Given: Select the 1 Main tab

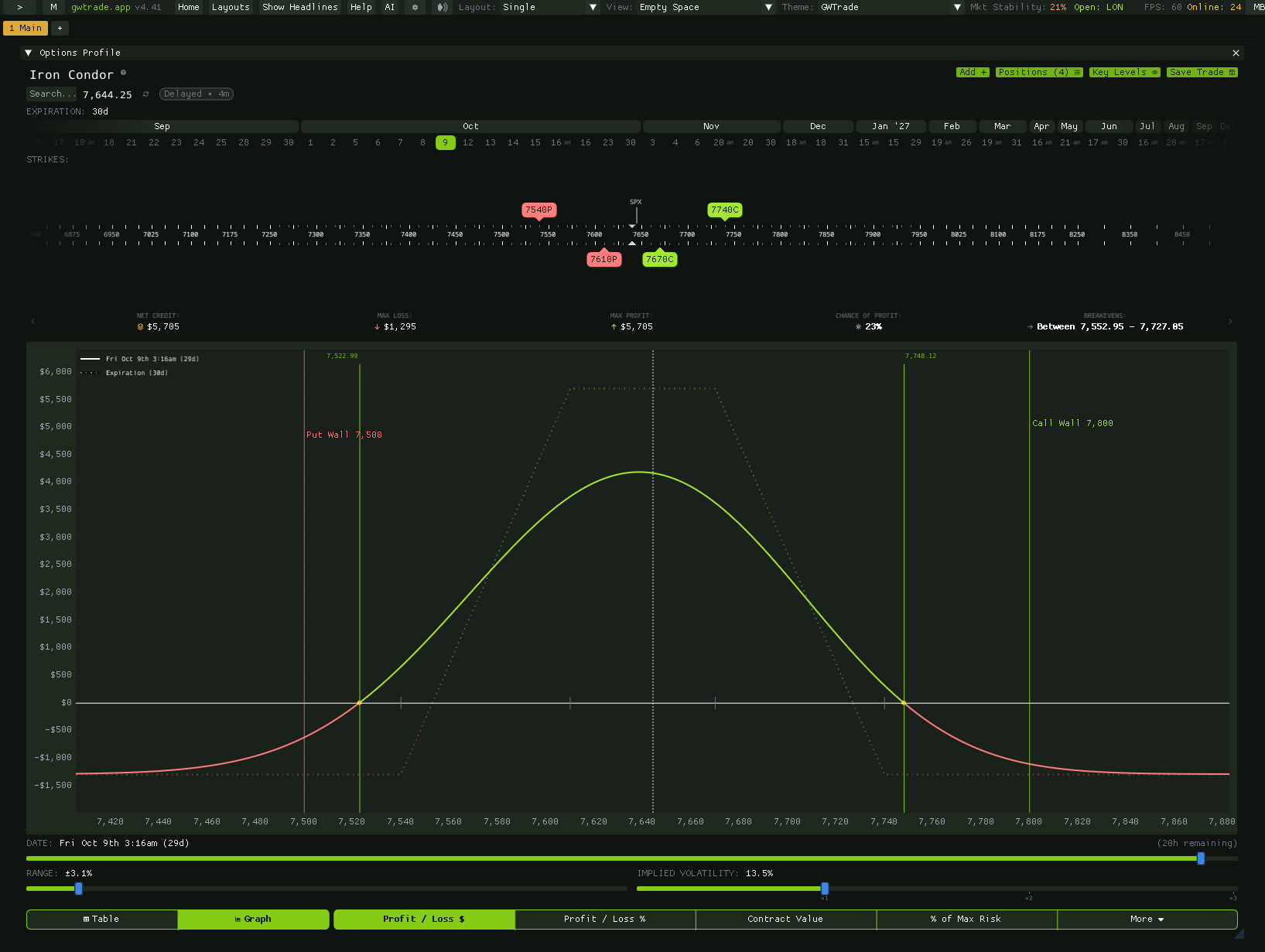Looking at the screenshot, I should [26, 28].
